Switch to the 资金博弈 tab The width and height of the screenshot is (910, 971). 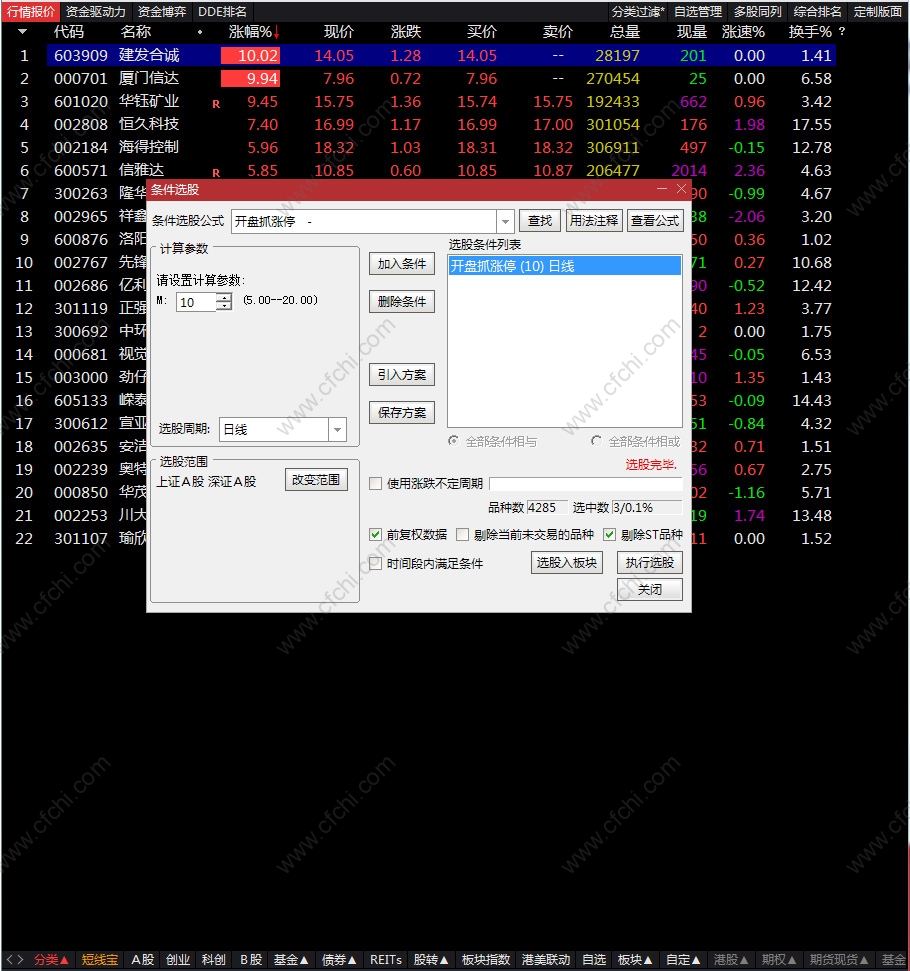[x=162, y=11]
